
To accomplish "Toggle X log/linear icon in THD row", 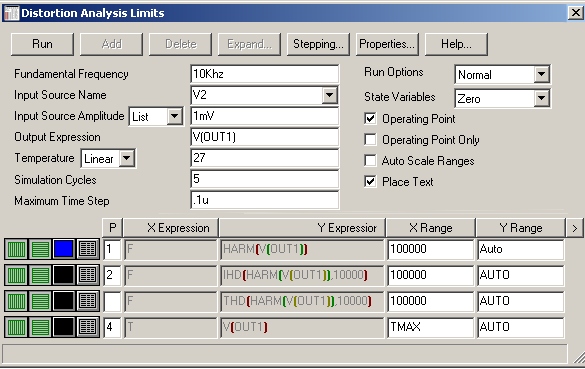I will (16, 301).
